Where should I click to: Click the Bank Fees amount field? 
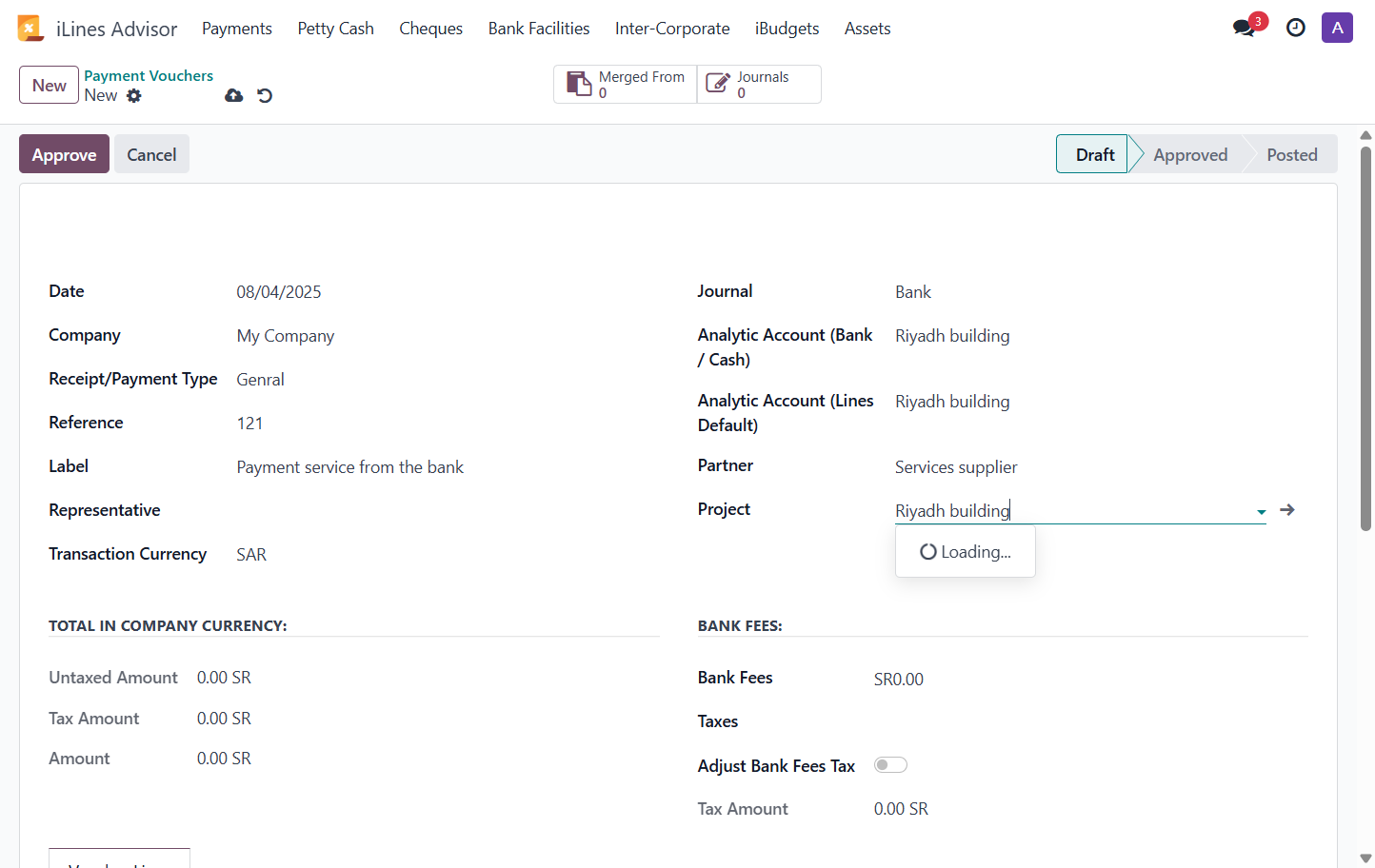click(x=1090, y=680)
